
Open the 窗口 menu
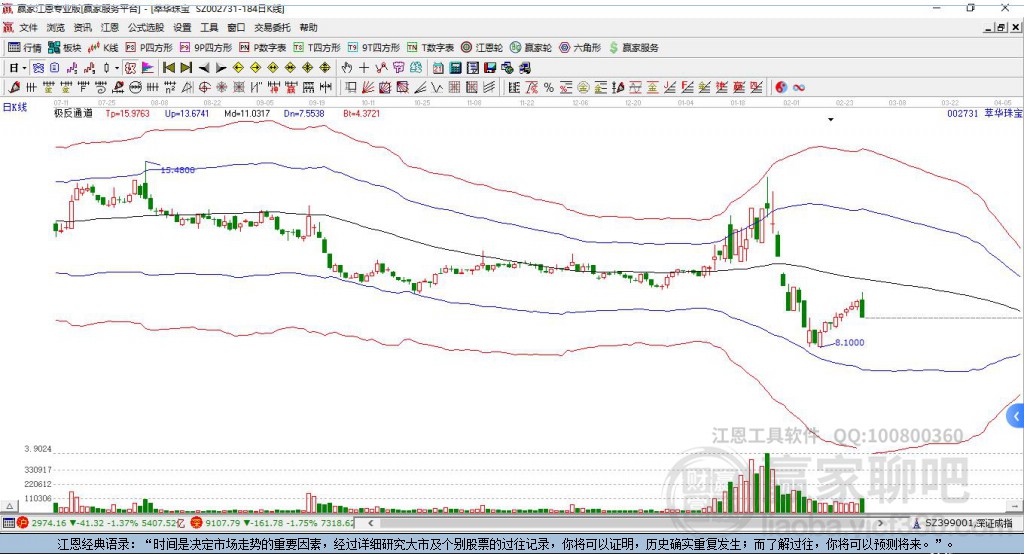236,27
